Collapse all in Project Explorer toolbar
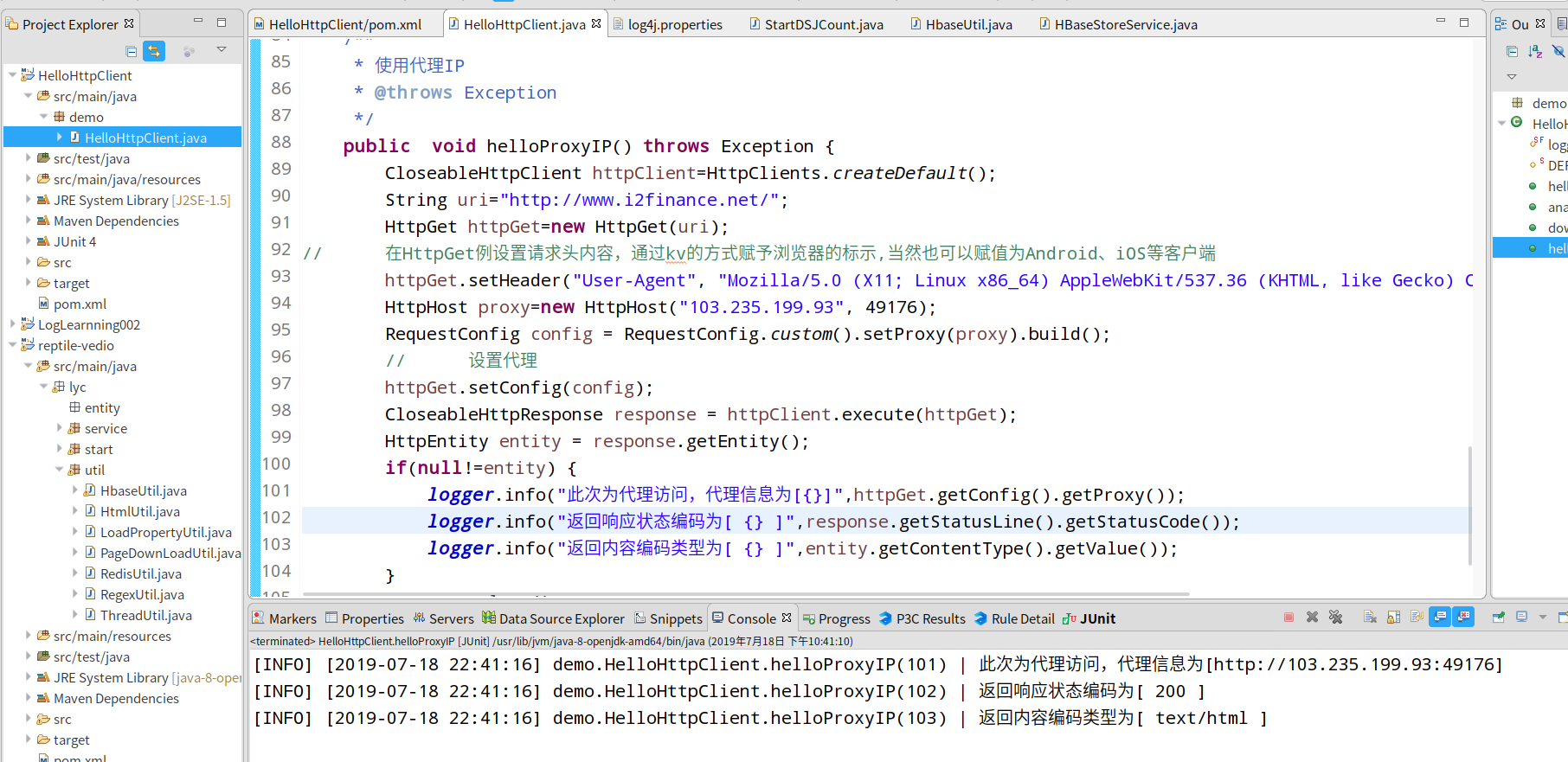The width and height of the screenshot is (1568, 762). click(131, 52)
